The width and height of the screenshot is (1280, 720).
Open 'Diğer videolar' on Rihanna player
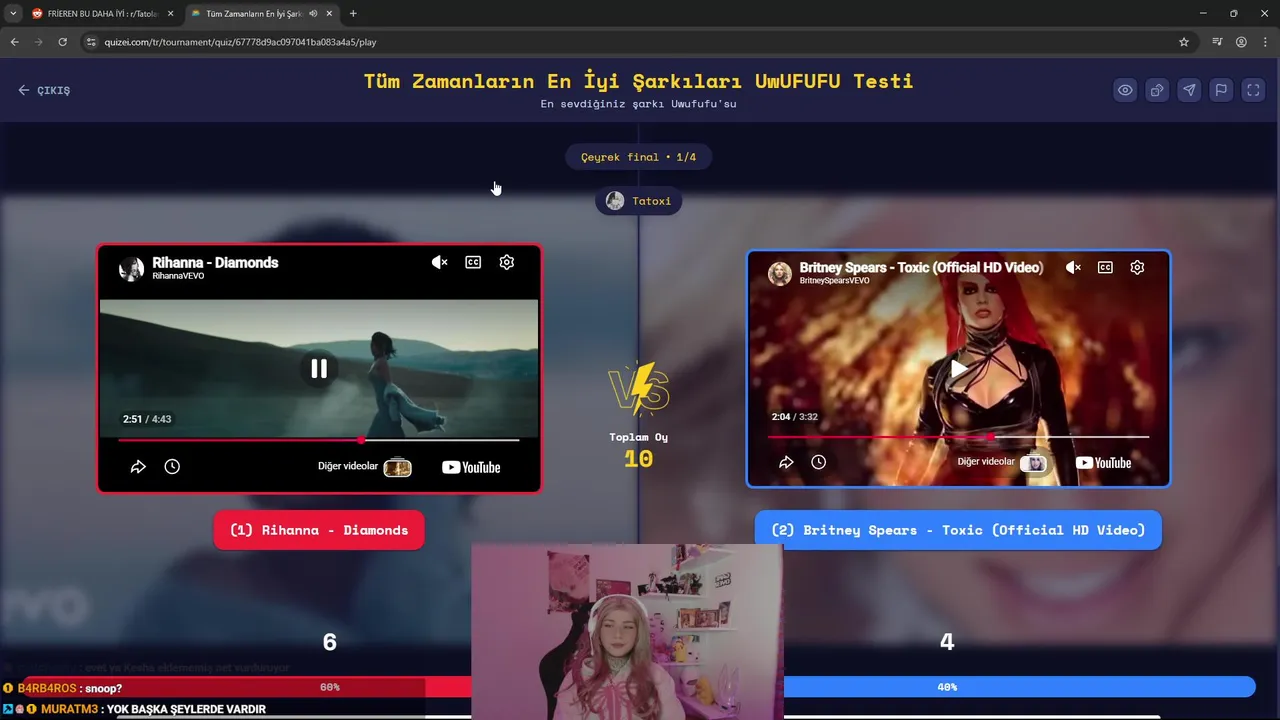pos(365,467)
